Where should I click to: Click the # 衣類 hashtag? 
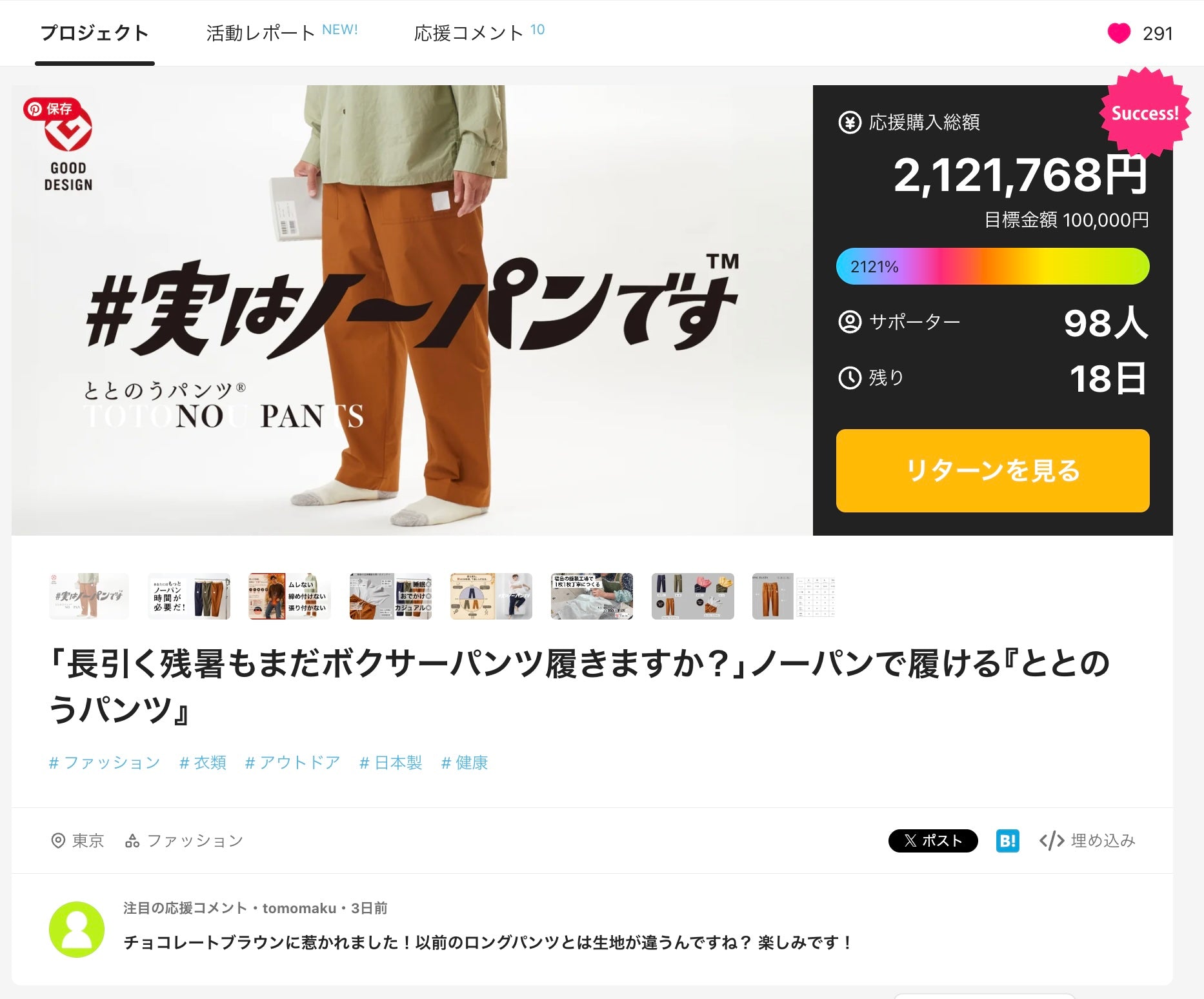[x=203, y=763]
